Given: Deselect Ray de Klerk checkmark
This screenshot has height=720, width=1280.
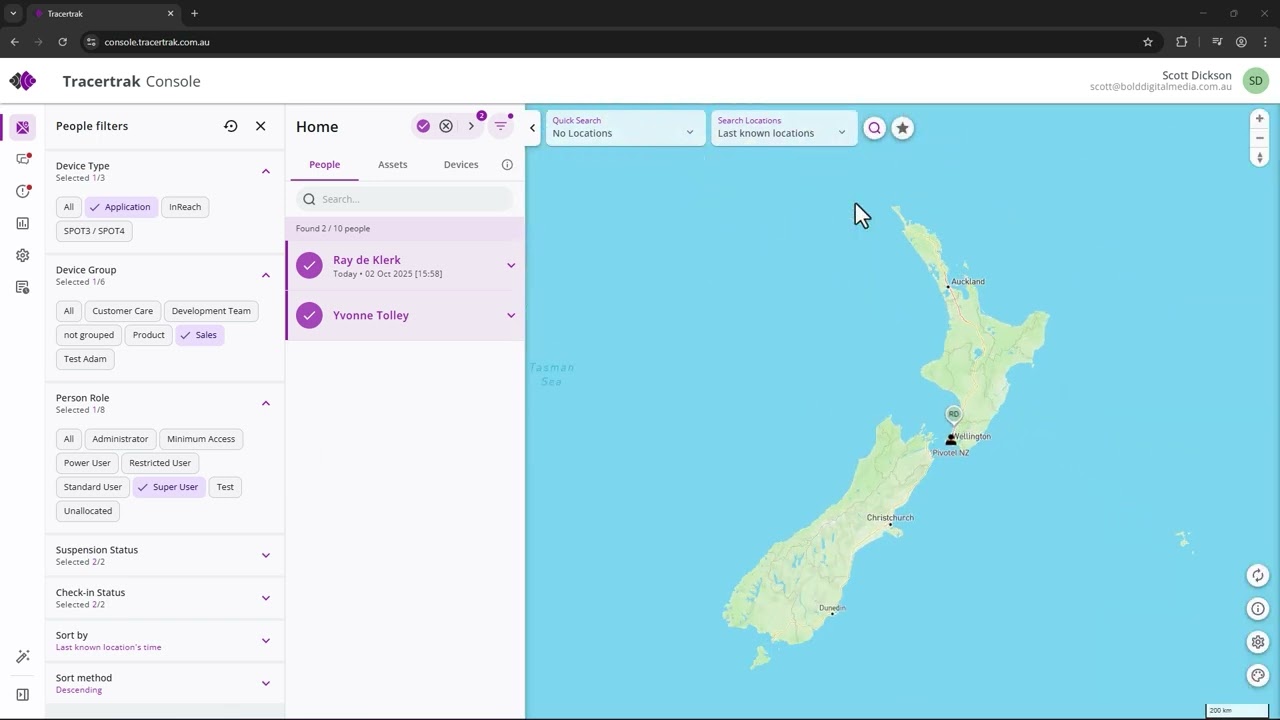Looking at the screenshot, I should 310,265.
